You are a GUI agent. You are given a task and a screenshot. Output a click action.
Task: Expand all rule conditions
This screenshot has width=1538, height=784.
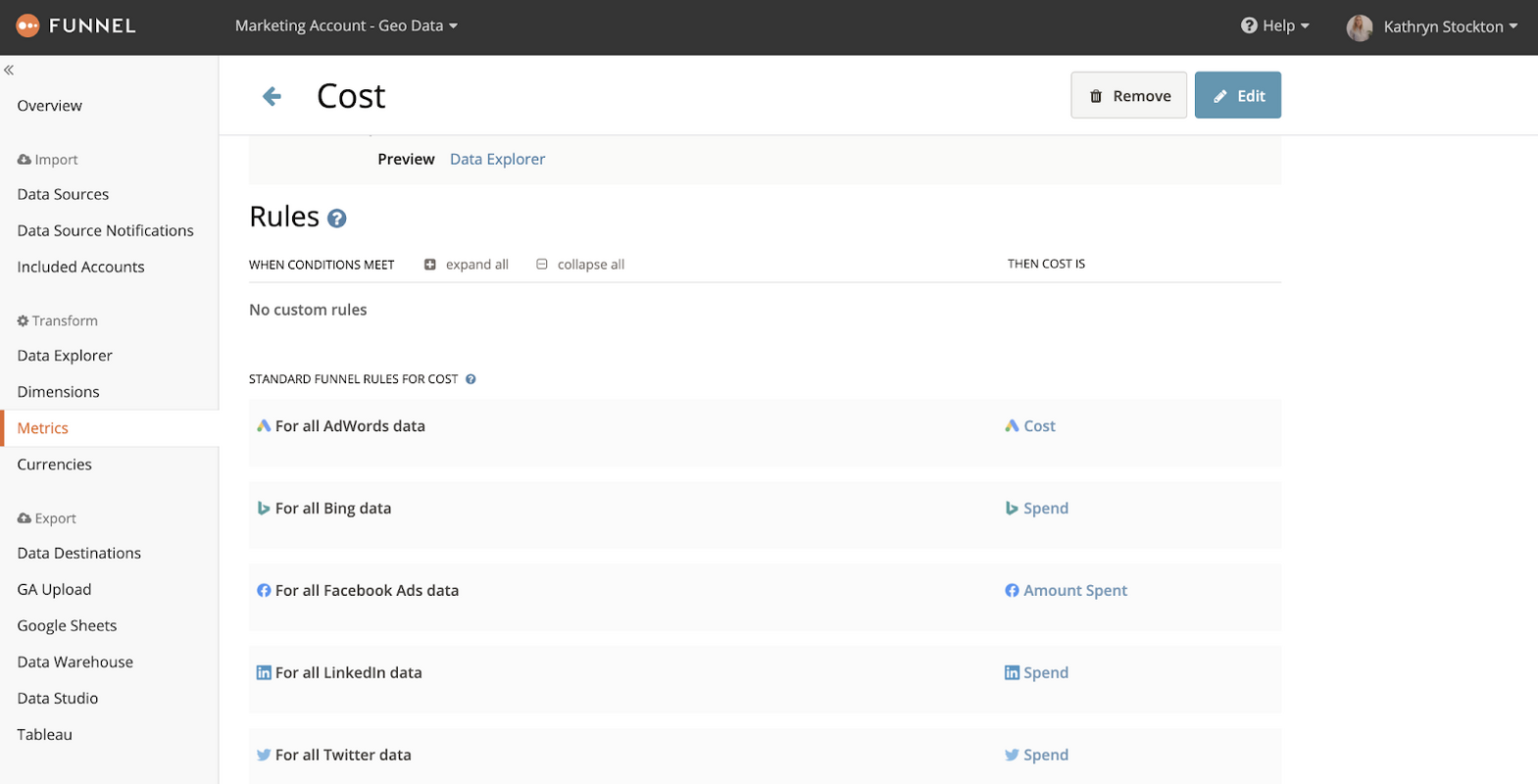[467, 265]
